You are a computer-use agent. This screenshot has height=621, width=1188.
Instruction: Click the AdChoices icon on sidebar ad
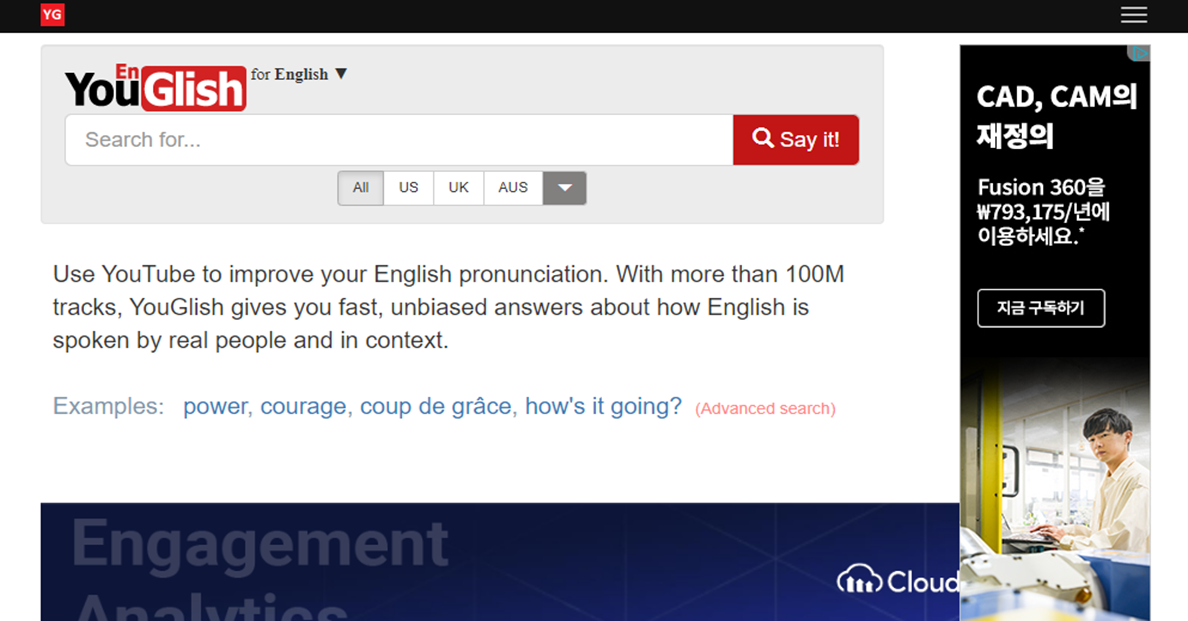point(1139,53)
